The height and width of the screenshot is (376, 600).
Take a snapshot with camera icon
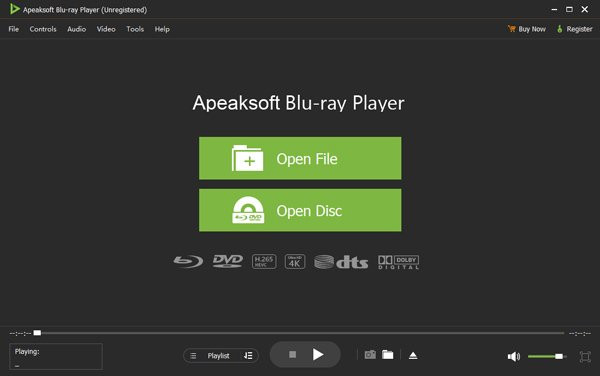coord(370,355)
